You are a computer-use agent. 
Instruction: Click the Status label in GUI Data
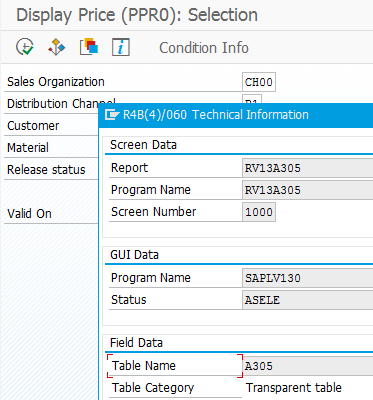pos(128,300)
